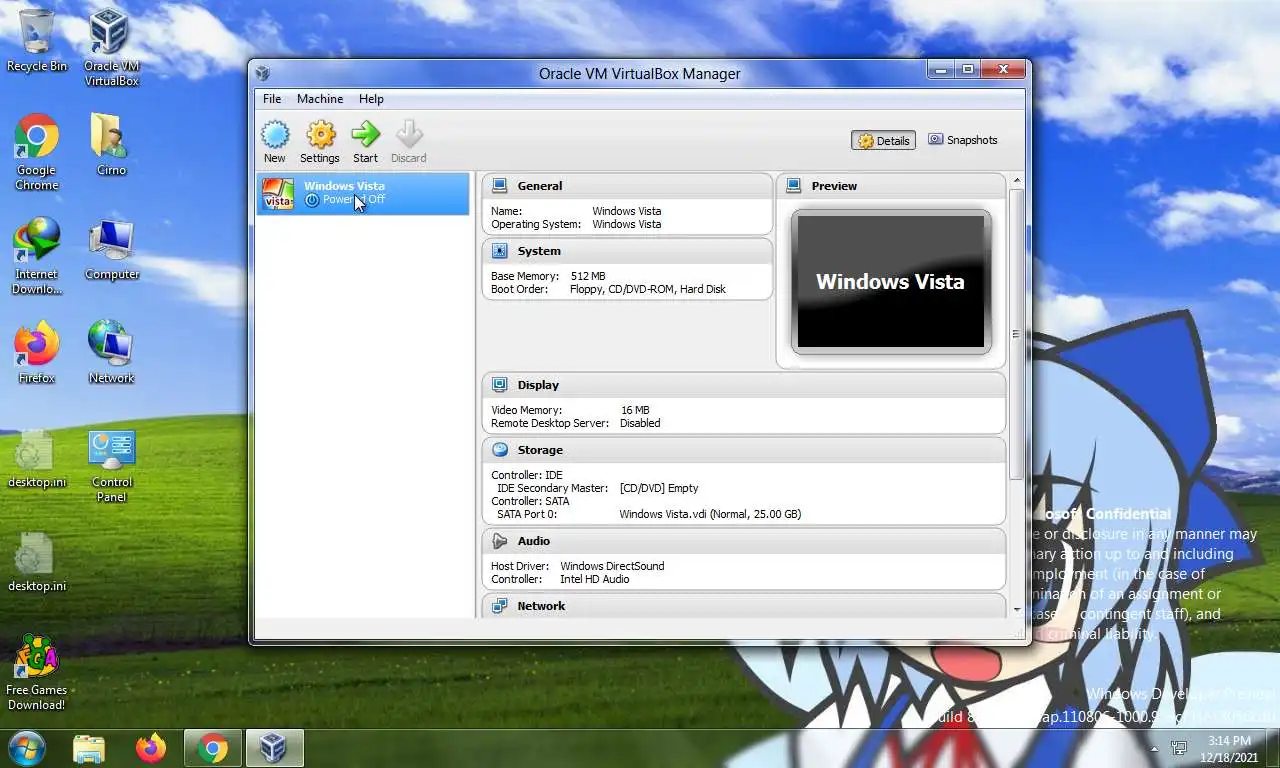The width and height of the screenshot is (1280, 768).
Task: Open Google Chrome desktop shortcut
Action: tap(37, 152)
